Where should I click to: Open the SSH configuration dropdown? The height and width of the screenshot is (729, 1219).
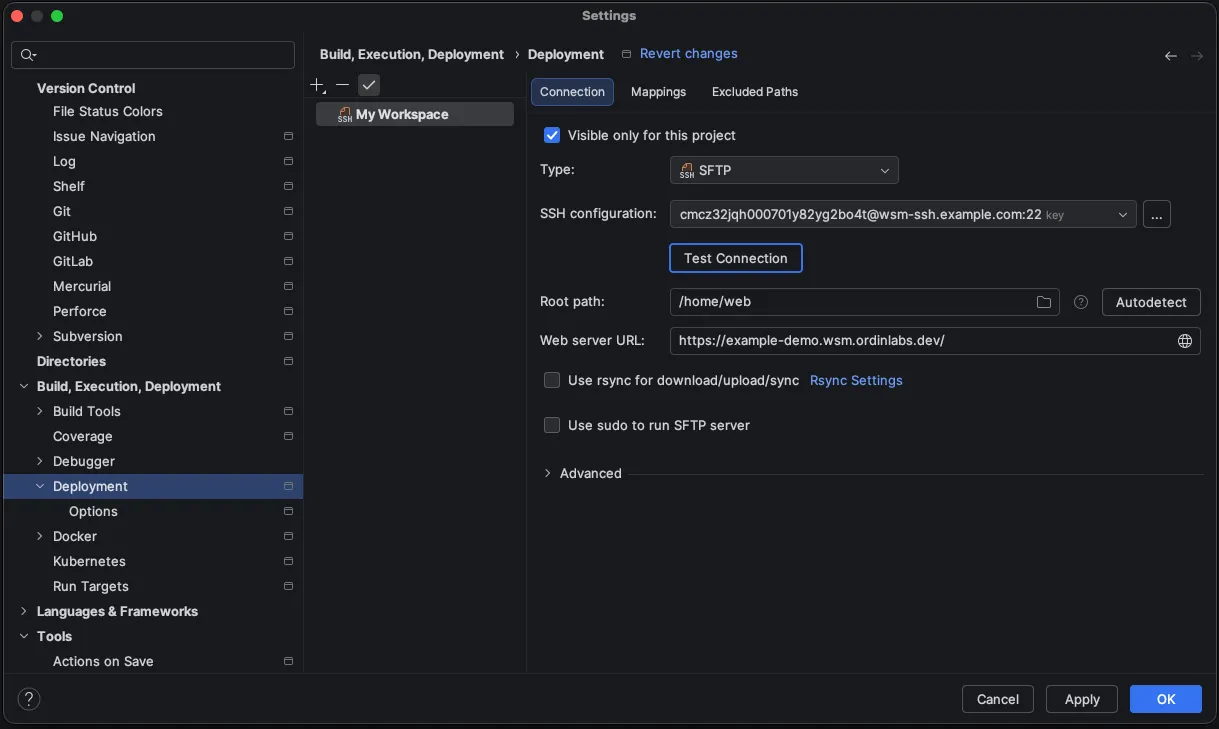point(903,214)
